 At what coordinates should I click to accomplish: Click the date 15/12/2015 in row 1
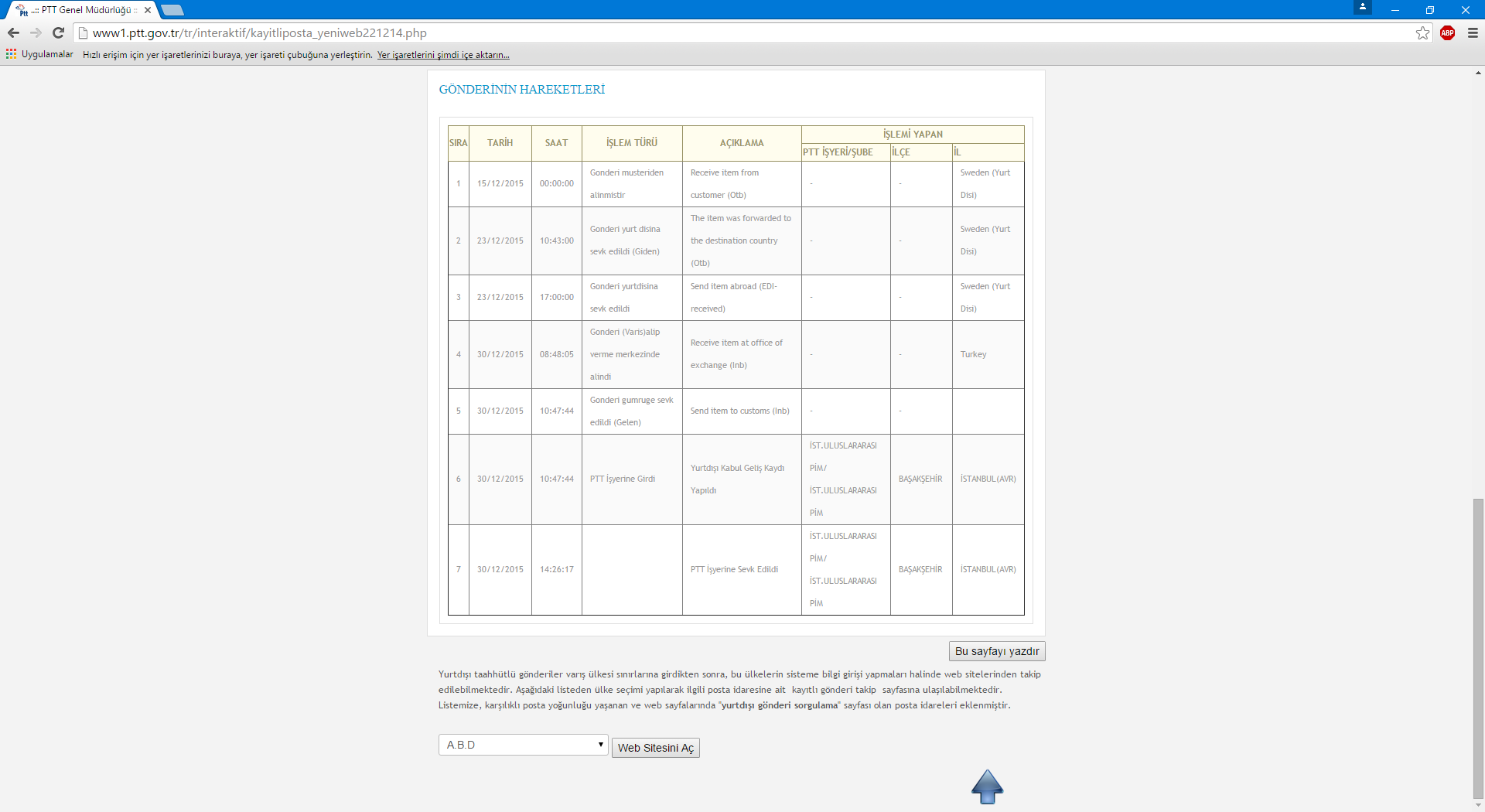pos(500,184)
